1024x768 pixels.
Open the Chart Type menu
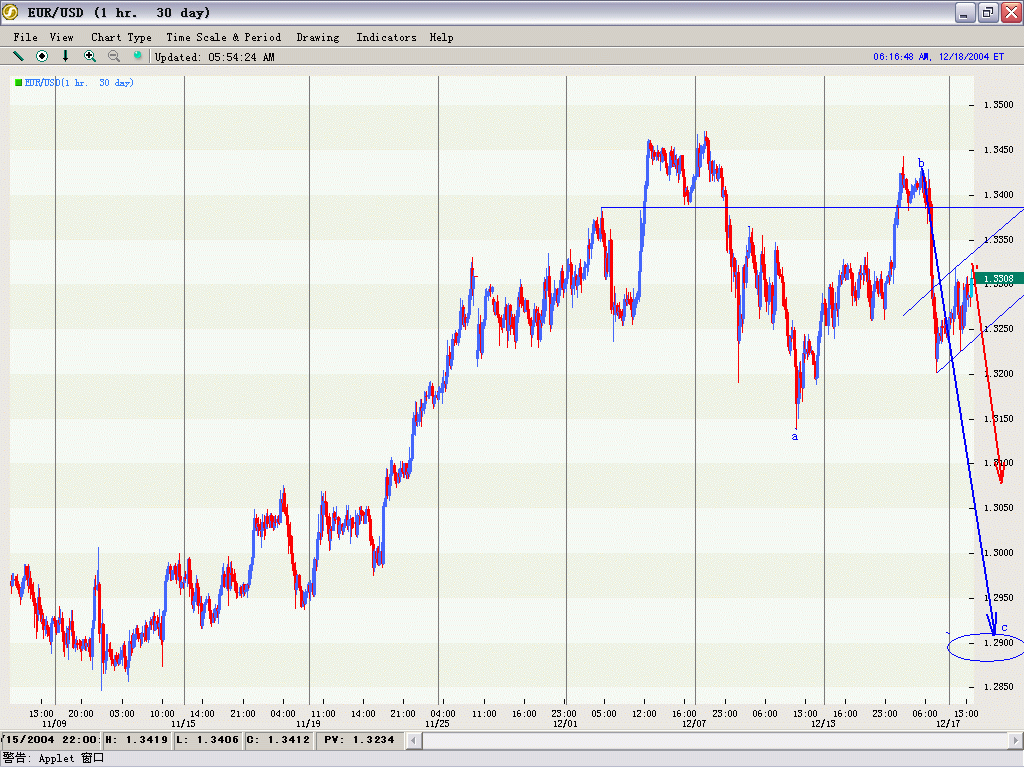[121, 37]
